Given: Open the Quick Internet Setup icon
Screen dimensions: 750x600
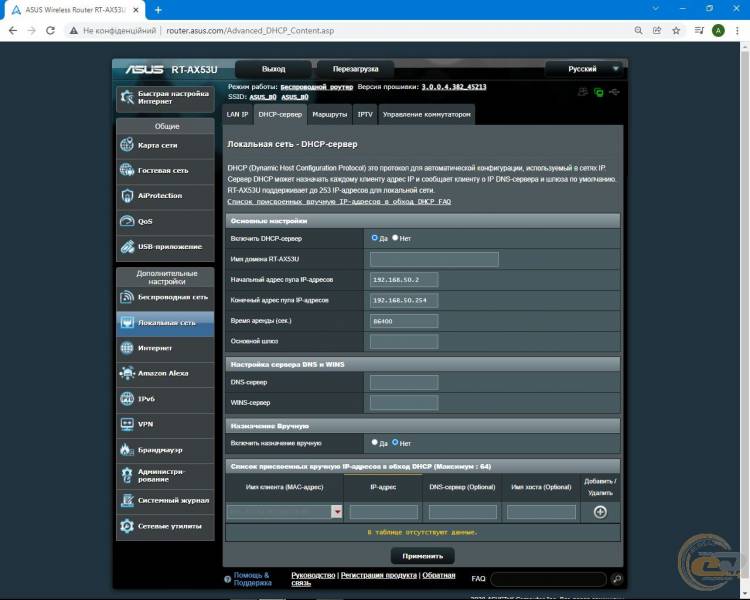Looking at the screenshot, I should pos(127,98).
